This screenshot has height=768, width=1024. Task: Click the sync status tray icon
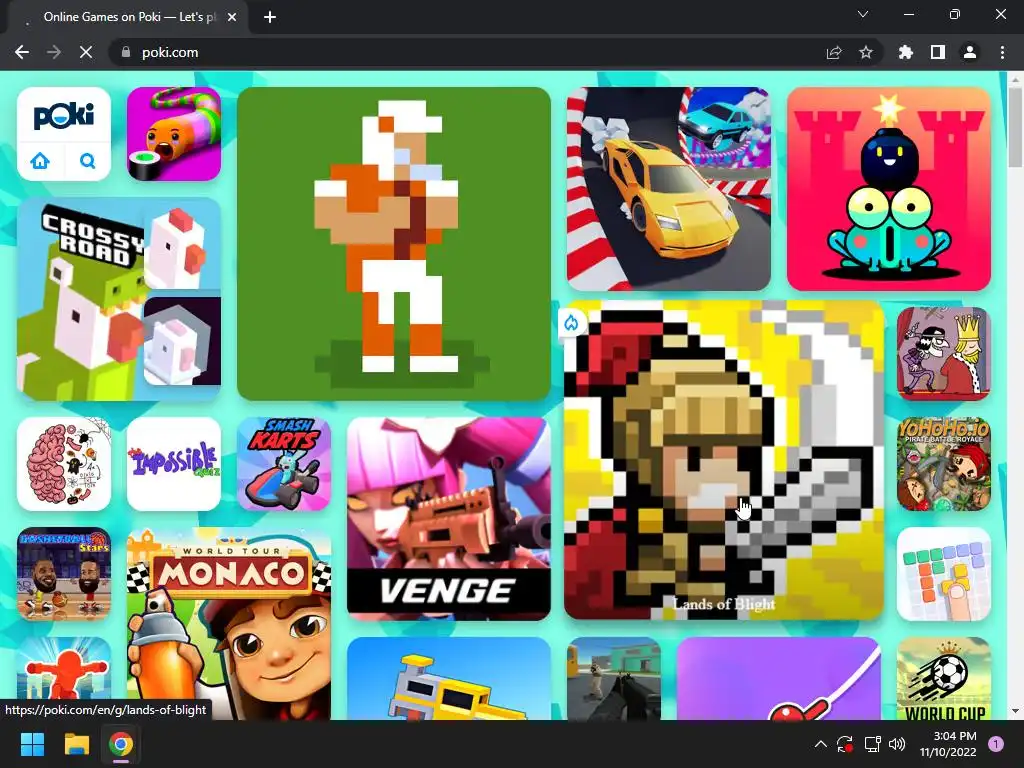[845, 744]
